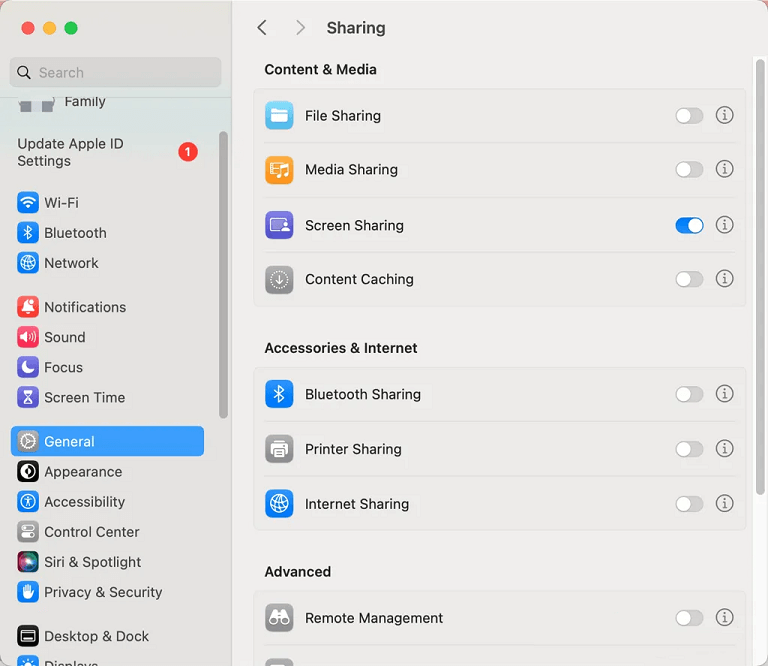This screenshot has height=666, width=768.
Task: Click the Internet Sharing globe icon
Action: click(x=279, y=504)
